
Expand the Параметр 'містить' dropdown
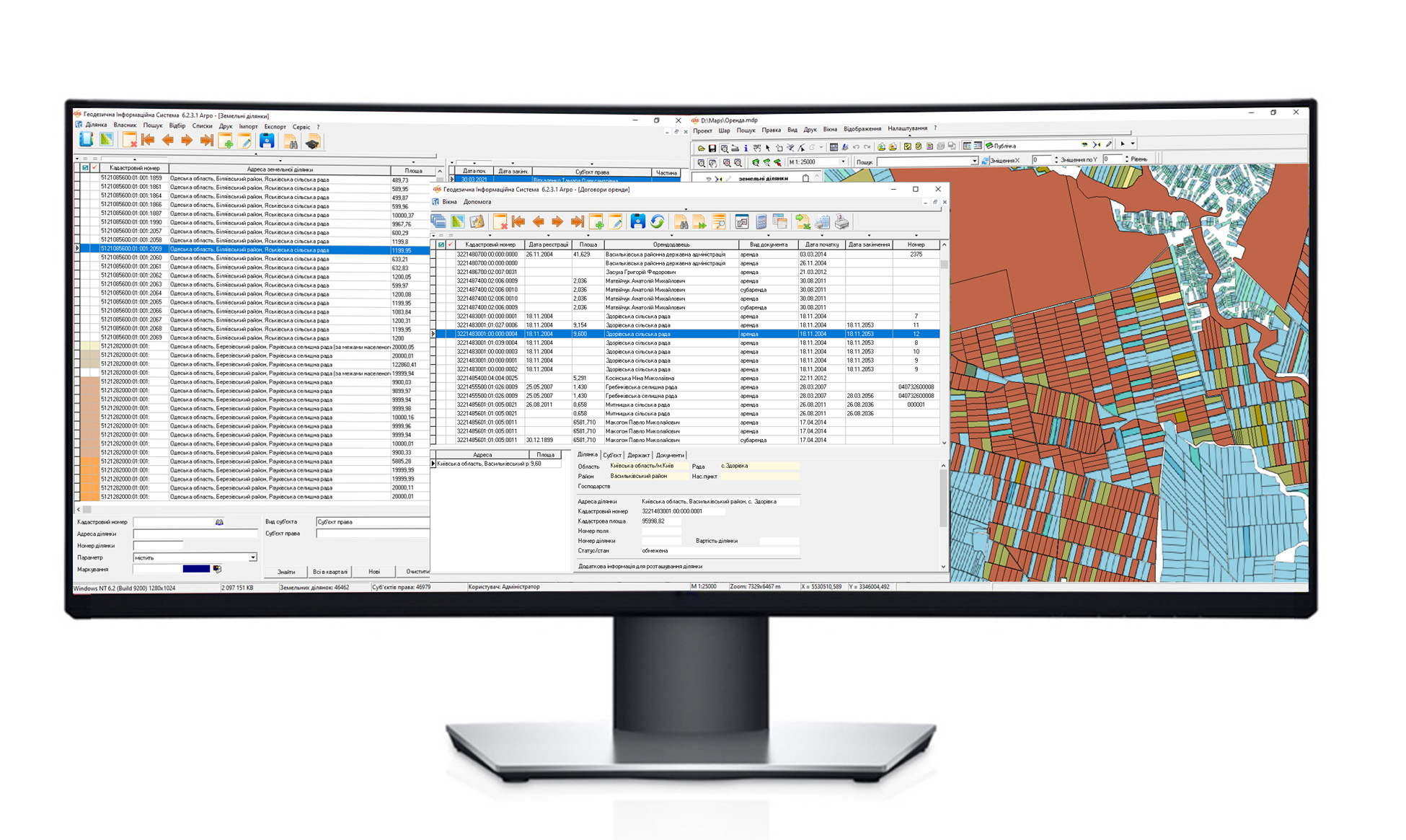[252, 557]
